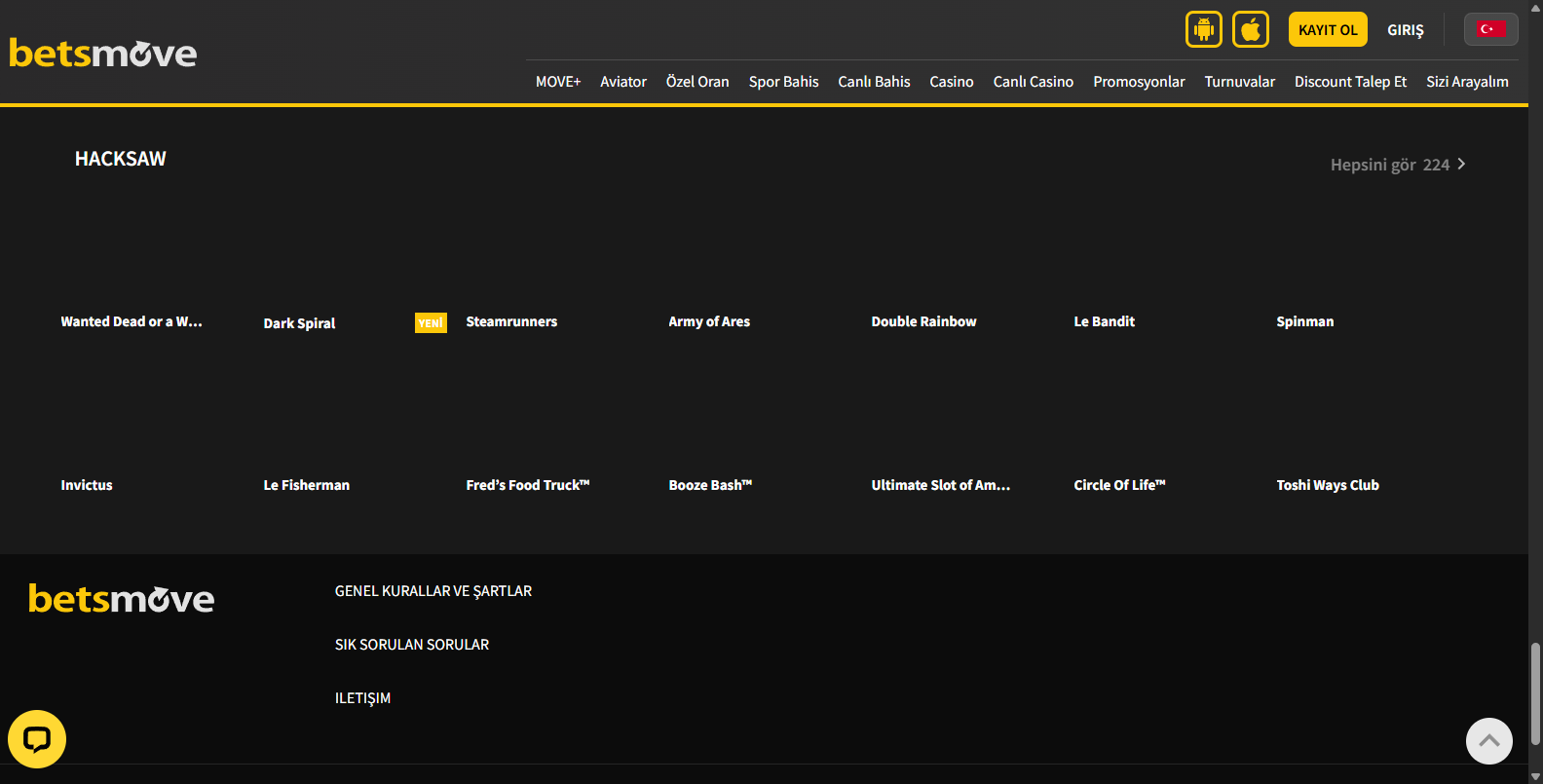Open the Turkish flag language selector
This screenshot has height=784, width=1543.
pyautogui.click(x=1489, y=29)
